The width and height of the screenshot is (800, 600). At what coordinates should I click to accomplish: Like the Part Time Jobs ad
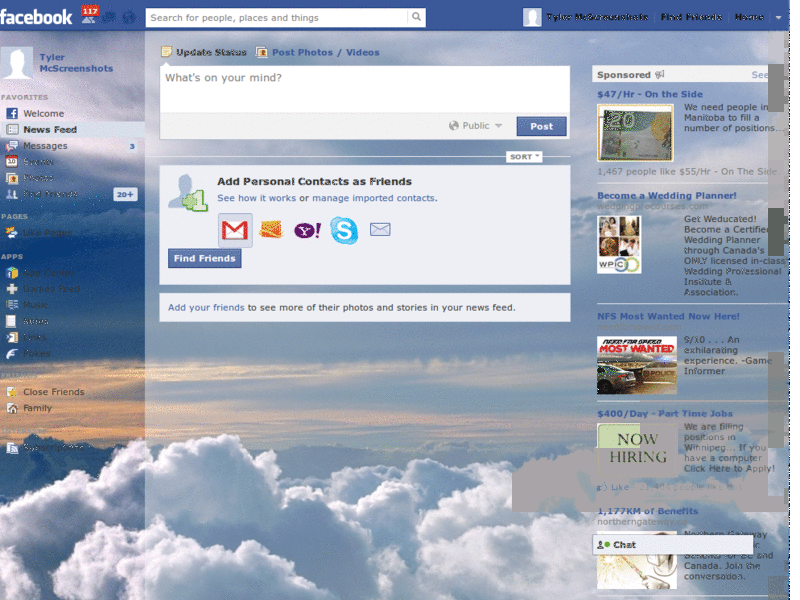click(619, 487)
